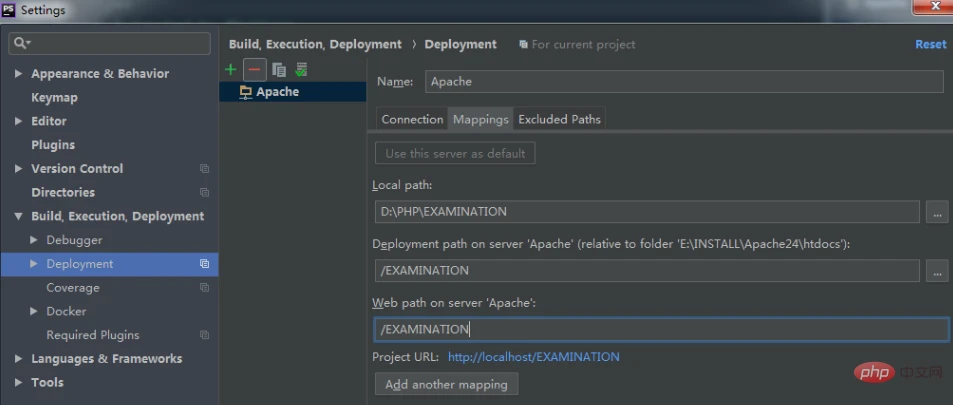953x405 pixels.
Task: Click project-level icon beside Directories
Action: point(204,192)
